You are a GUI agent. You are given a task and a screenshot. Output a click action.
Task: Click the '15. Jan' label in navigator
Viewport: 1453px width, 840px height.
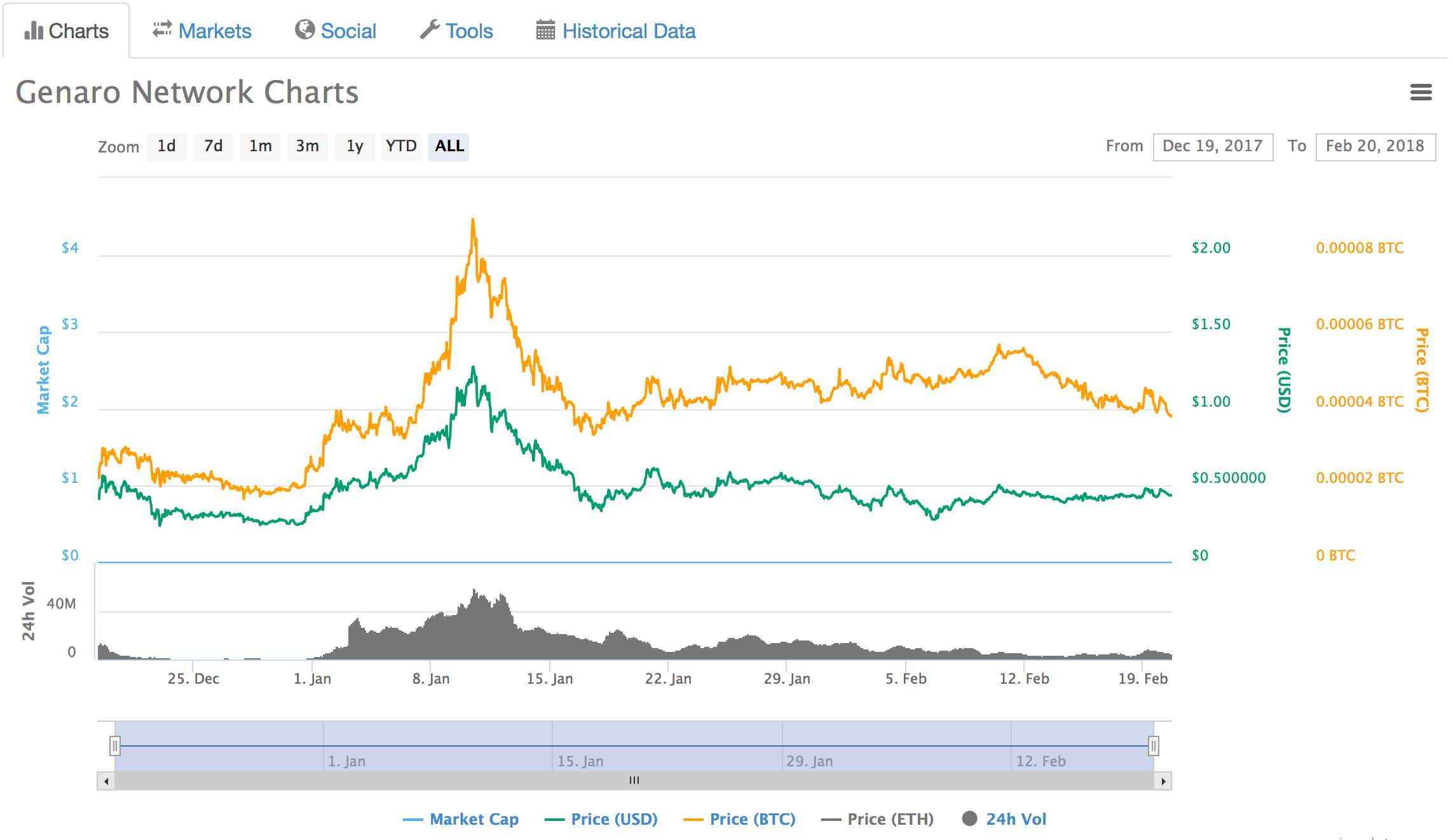[x=581, y=761]
